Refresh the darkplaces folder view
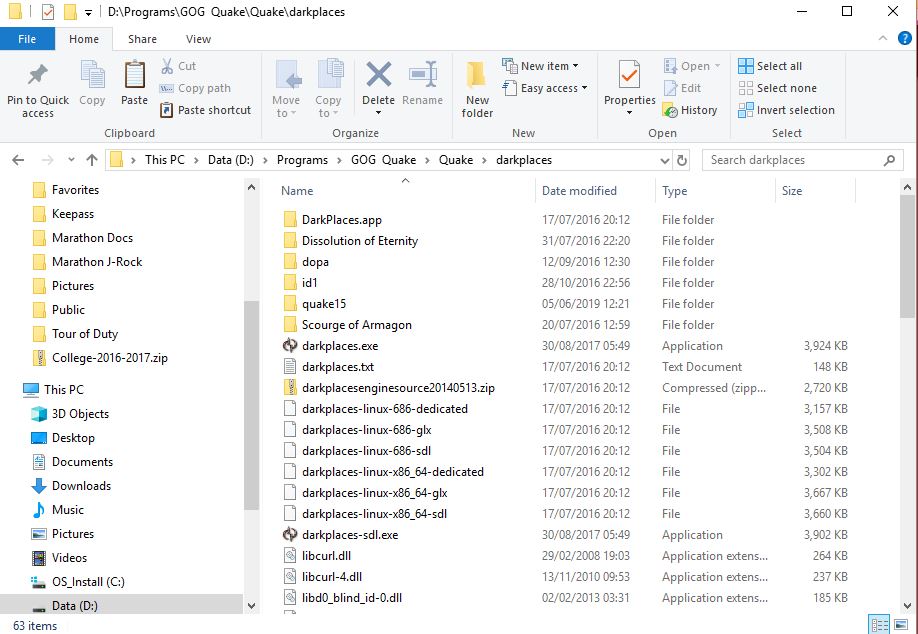Image resolution: width=918 pixels, height=634 pixels. [x=681, y=160]
